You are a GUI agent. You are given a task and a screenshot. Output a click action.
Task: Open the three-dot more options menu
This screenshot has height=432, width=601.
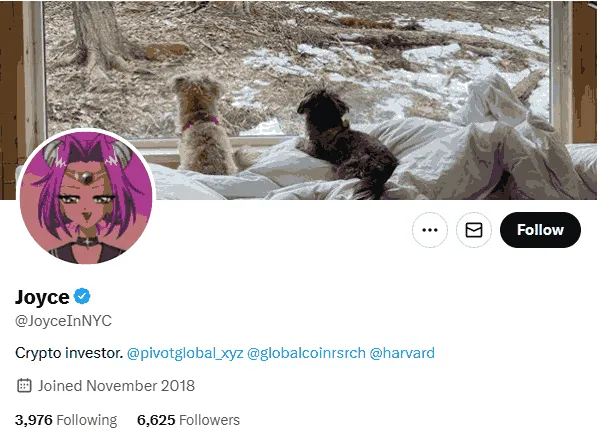[430, 230]
